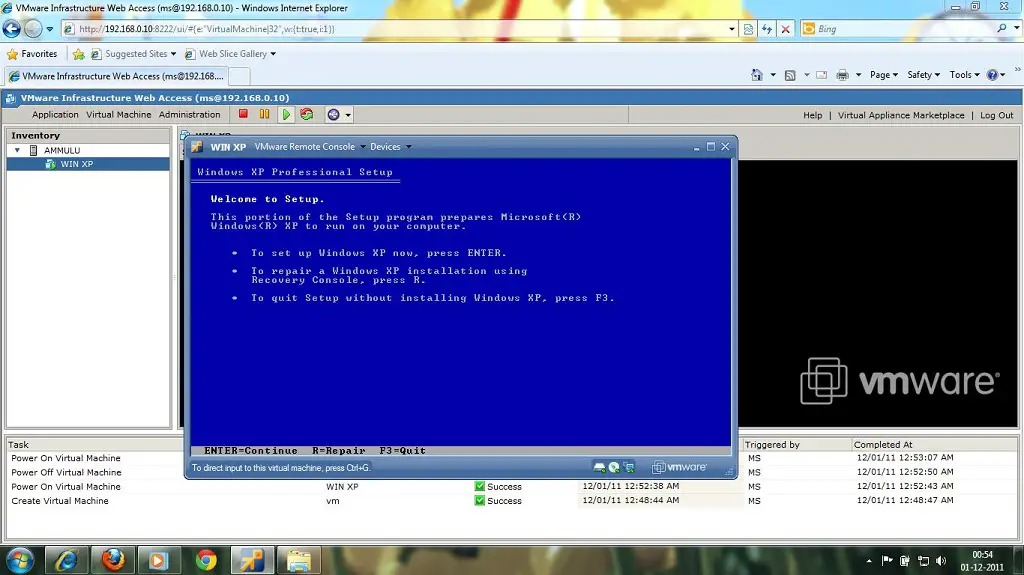Open Google Chrome from taskbar
This screenshot has height=575, width=1024.
tap(206, 561)
